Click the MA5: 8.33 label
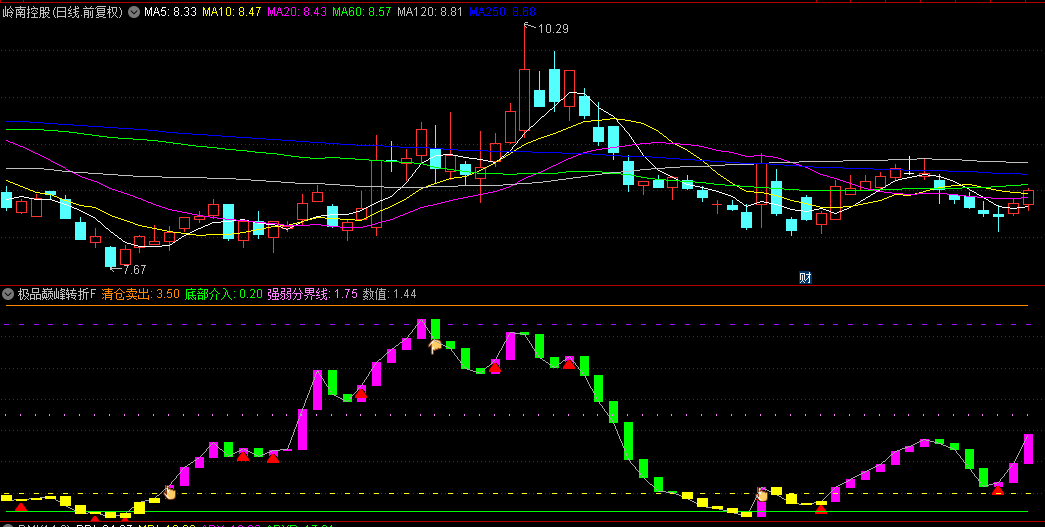Image resolution: width=1045 pixels, height=527 pixels. (x=171, y=12)
